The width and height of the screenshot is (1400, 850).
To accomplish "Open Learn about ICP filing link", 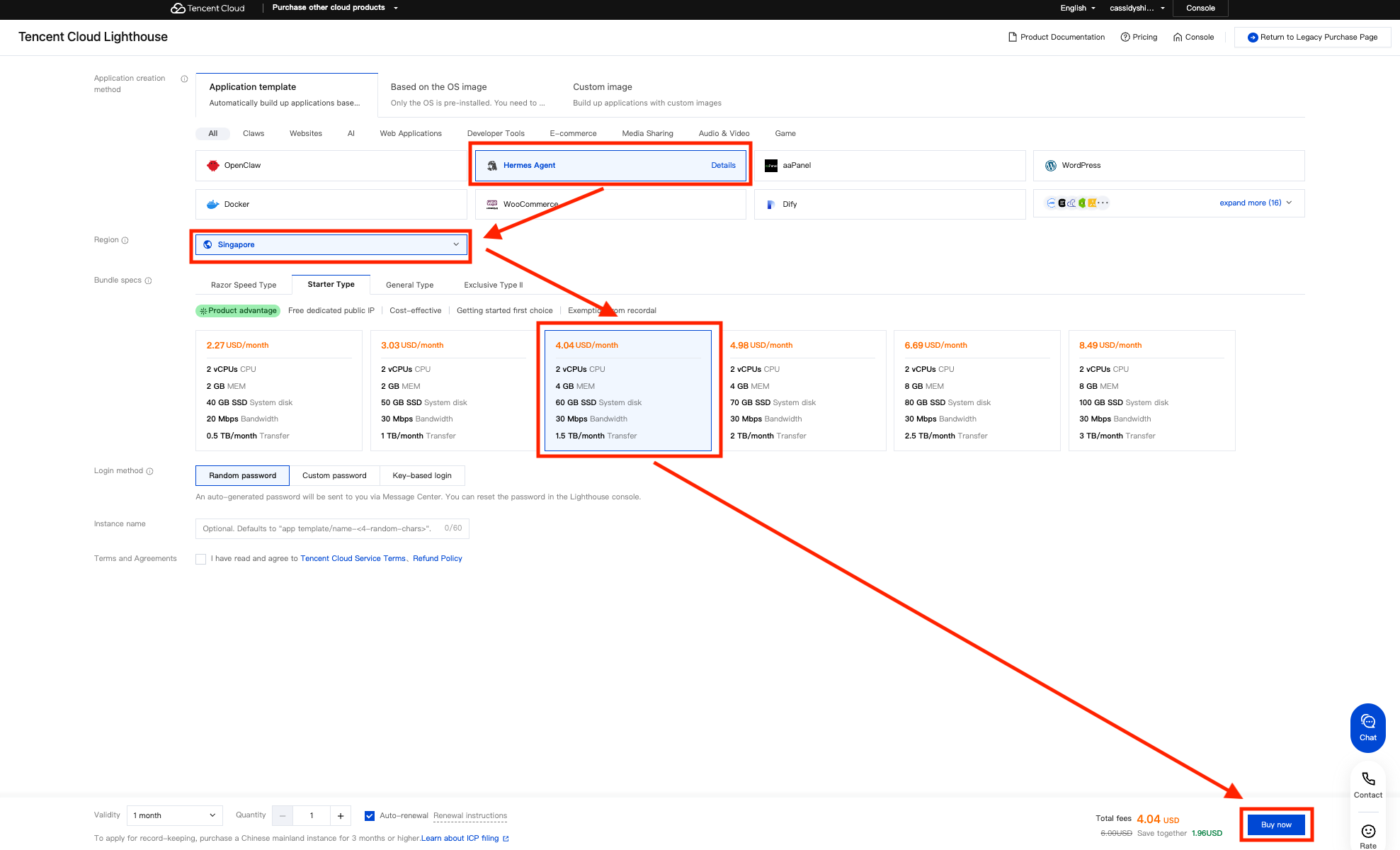I will (465, 838).
